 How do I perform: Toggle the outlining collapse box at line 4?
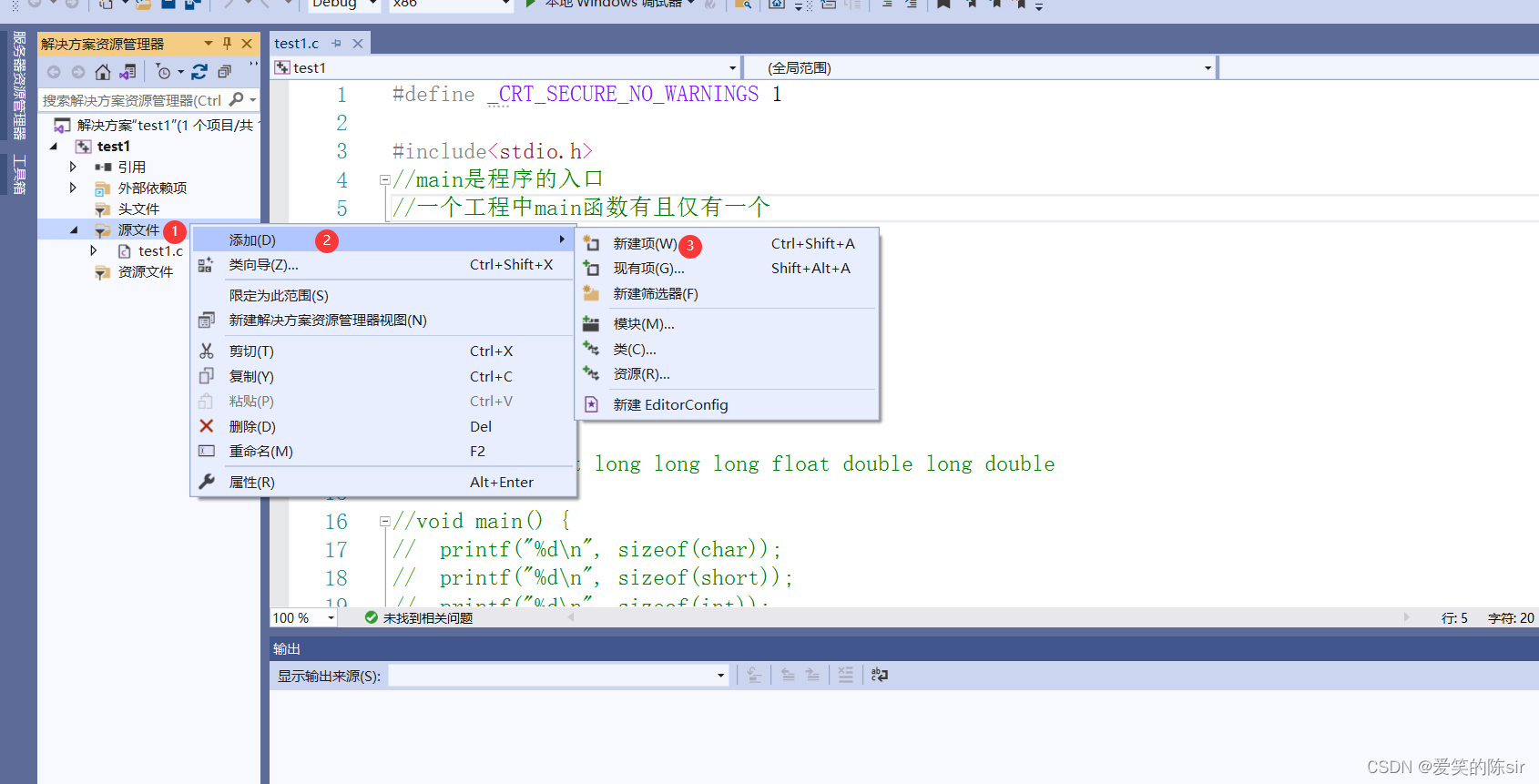click(x=385, y=179)
